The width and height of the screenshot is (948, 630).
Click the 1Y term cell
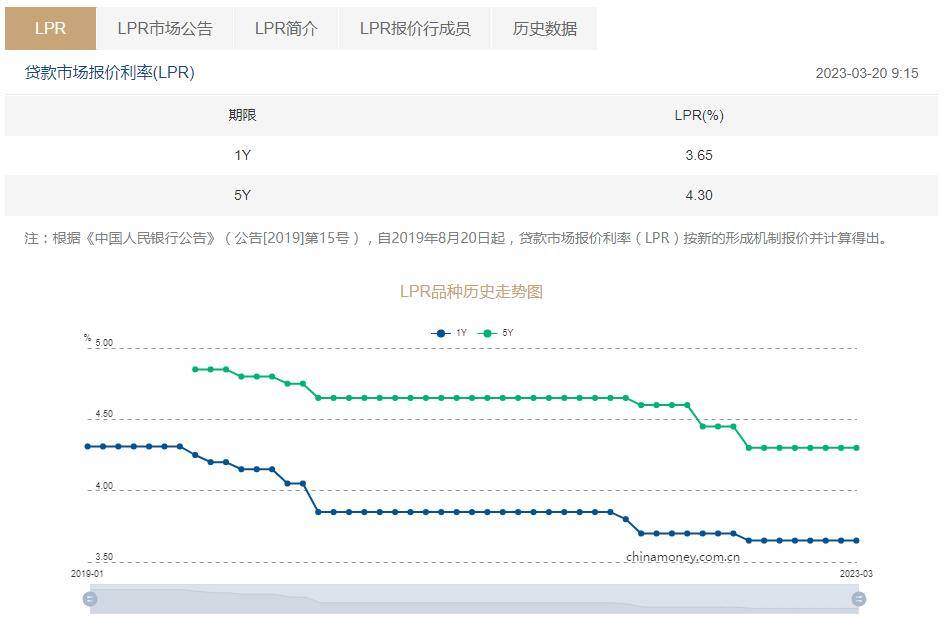point(242,155)
